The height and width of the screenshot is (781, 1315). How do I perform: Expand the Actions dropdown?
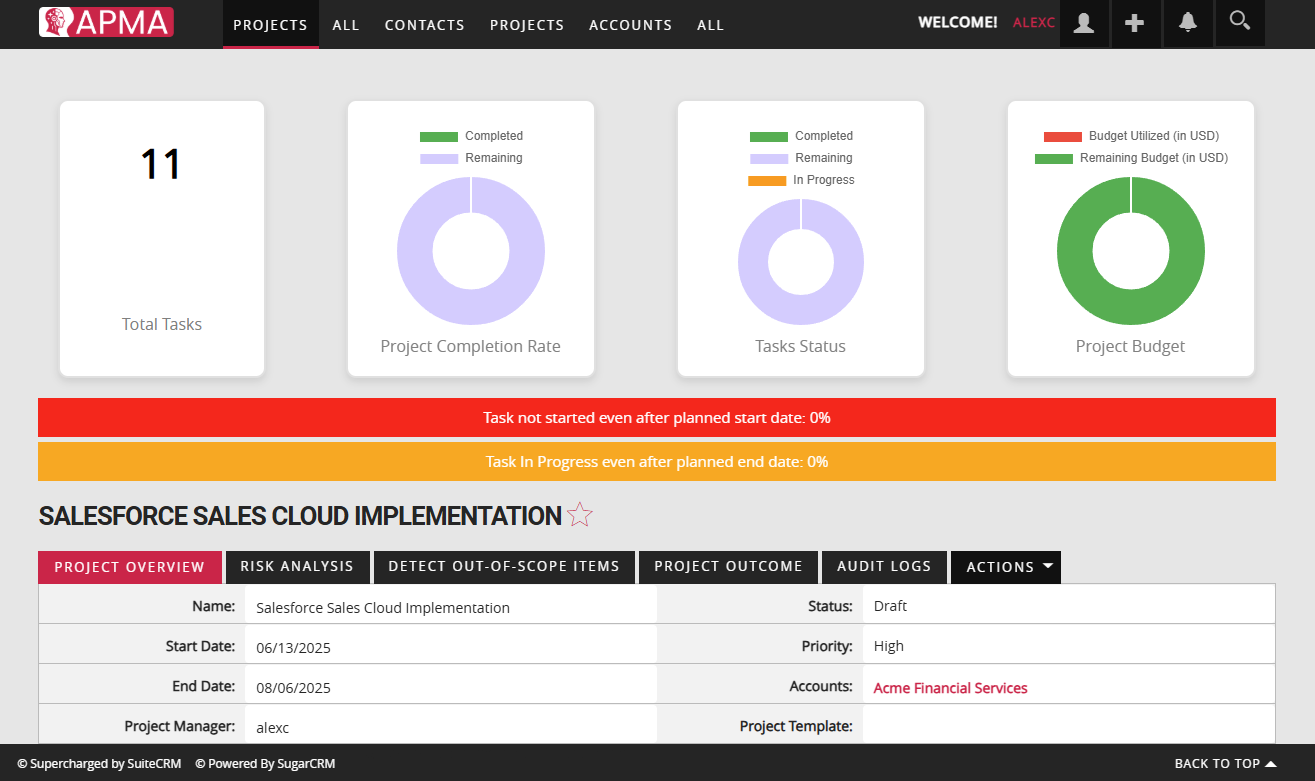tap(1006, 567)
